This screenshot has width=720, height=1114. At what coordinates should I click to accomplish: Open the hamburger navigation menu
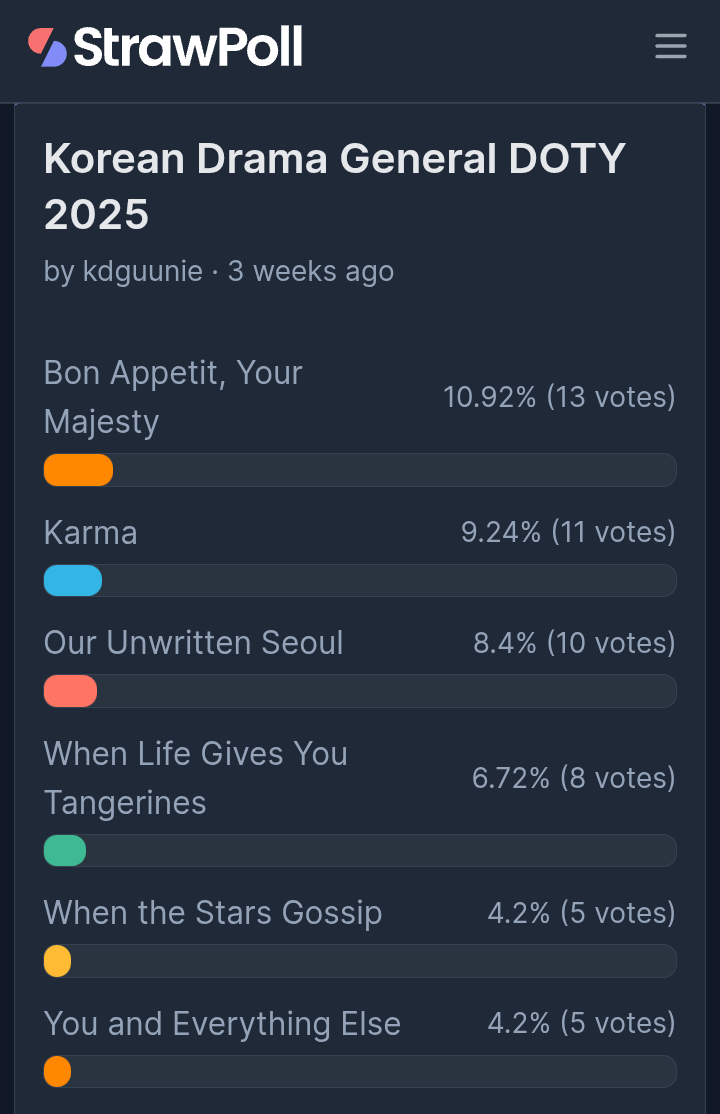click(x=670, y=46)
